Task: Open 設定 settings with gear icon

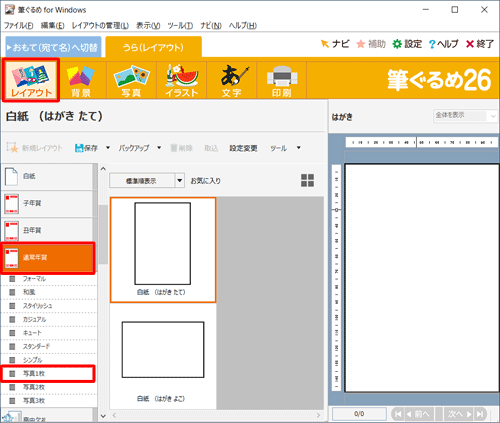Action: (x=407, y=44)
